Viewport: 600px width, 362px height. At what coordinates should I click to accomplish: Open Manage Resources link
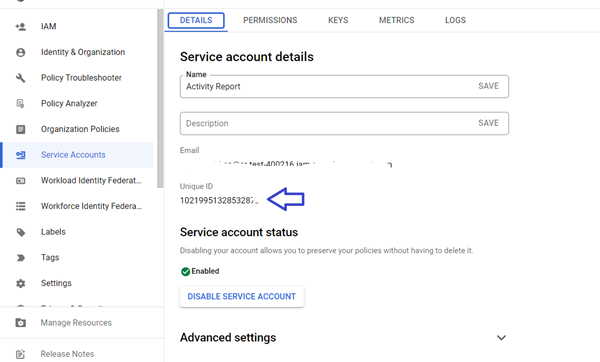(76, 323)
